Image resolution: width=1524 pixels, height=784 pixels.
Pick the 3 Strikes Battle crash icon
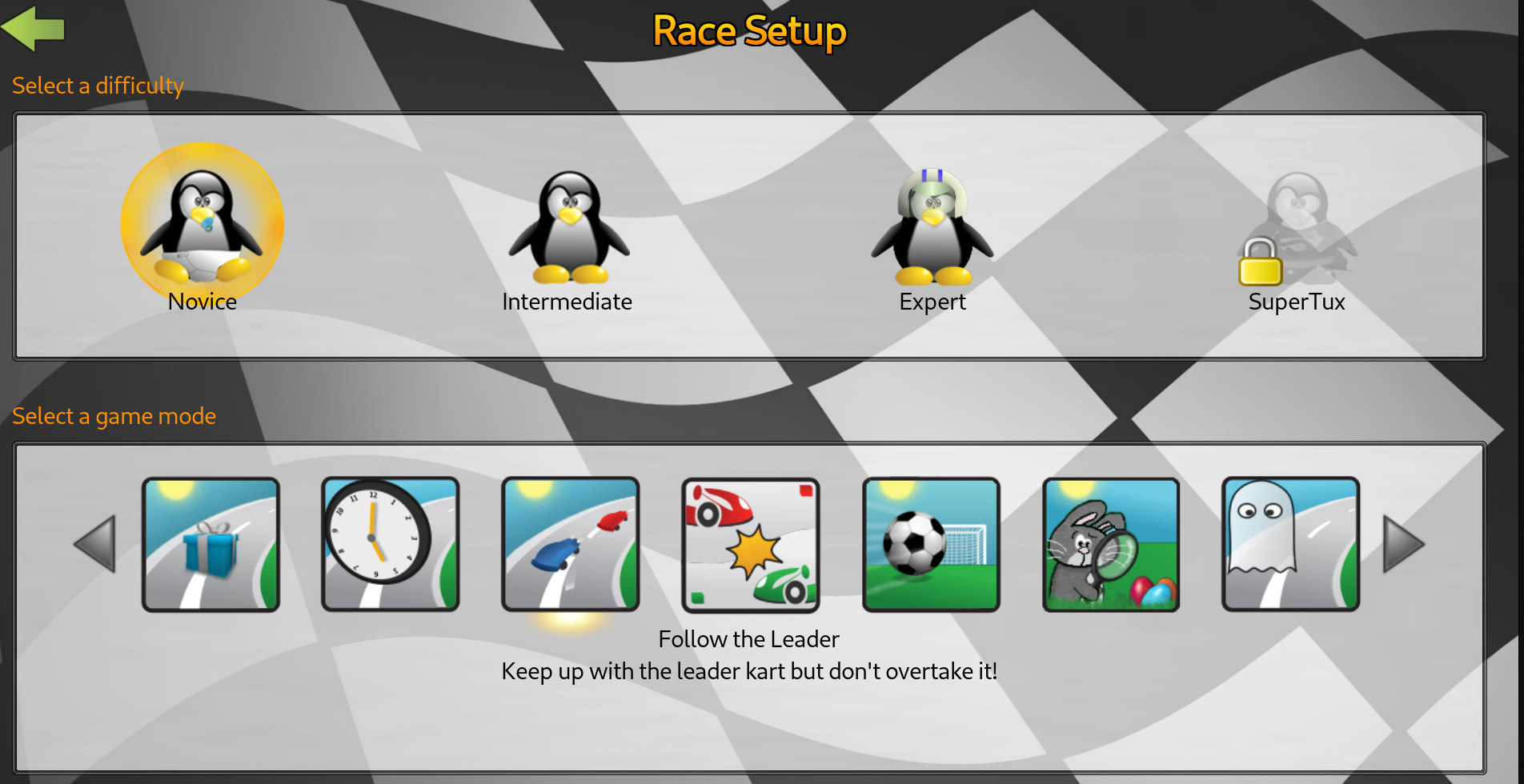[751, 545]
